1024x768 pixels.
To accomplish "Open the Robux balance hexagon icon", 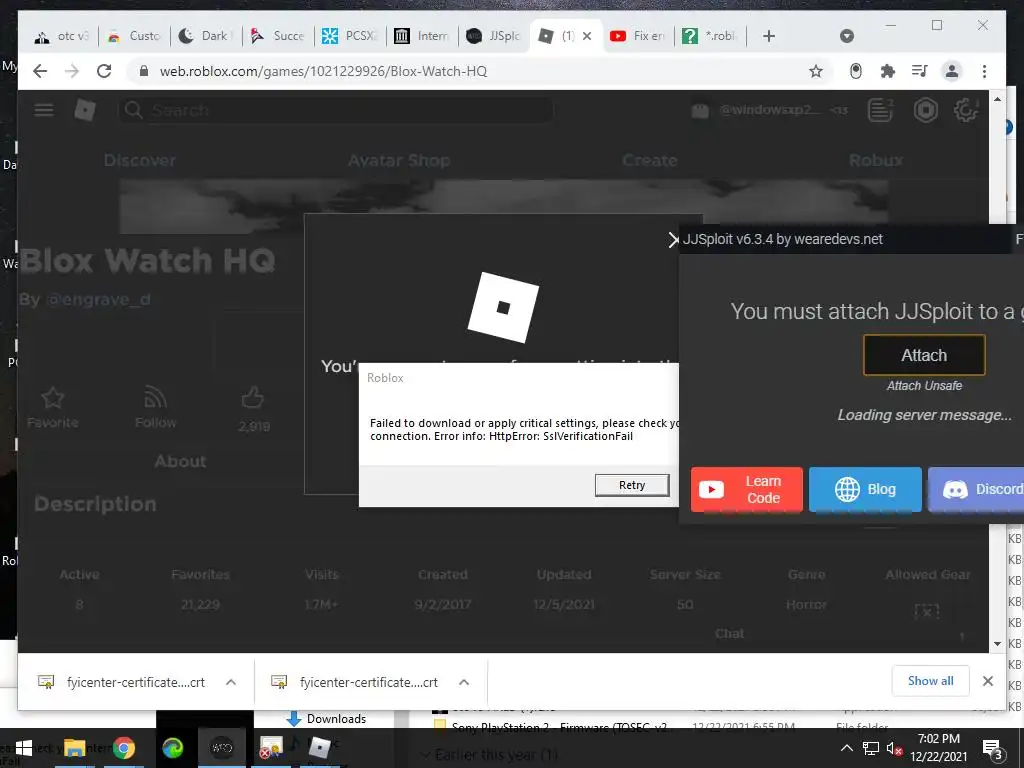I will click(925, 110).
